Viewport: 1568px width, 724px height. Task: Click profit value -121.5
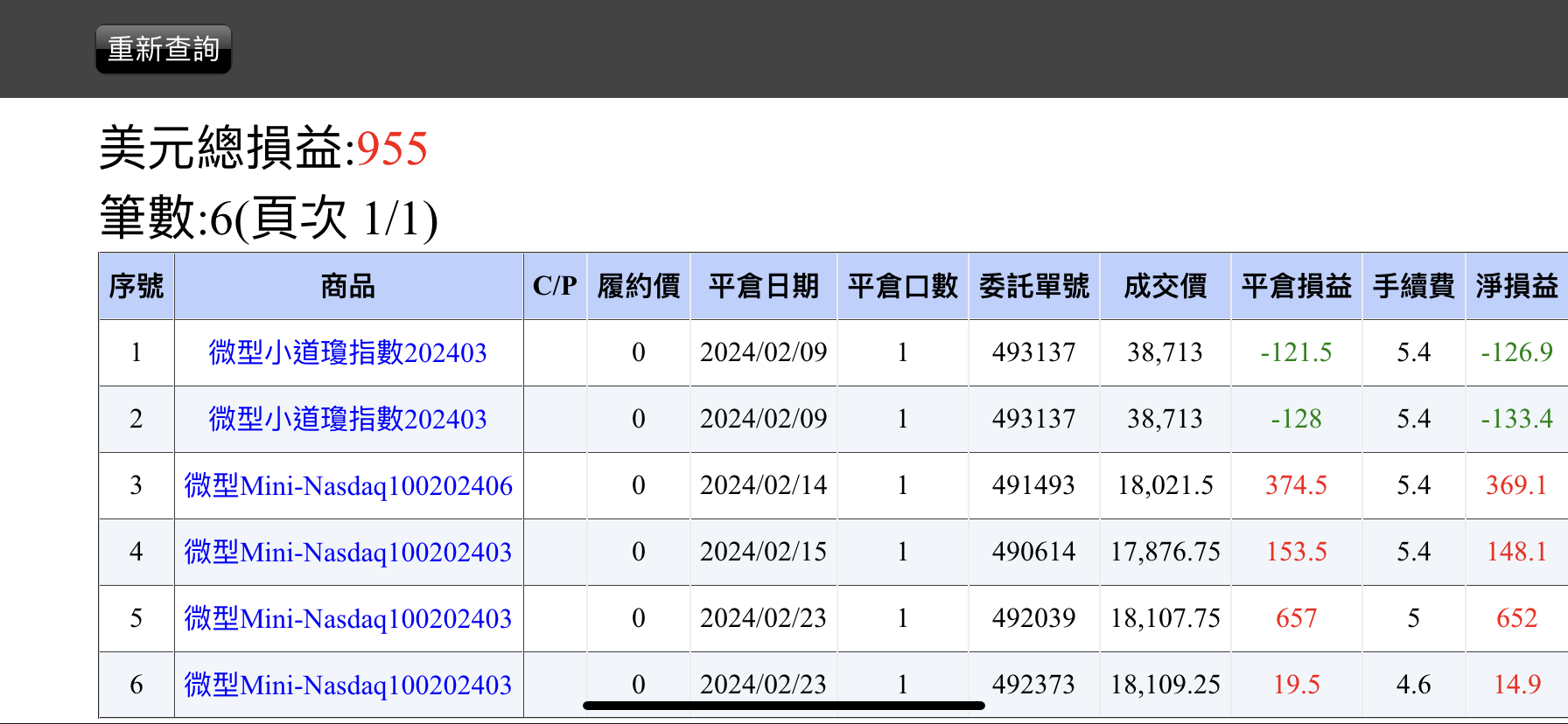click(1296, 352)
